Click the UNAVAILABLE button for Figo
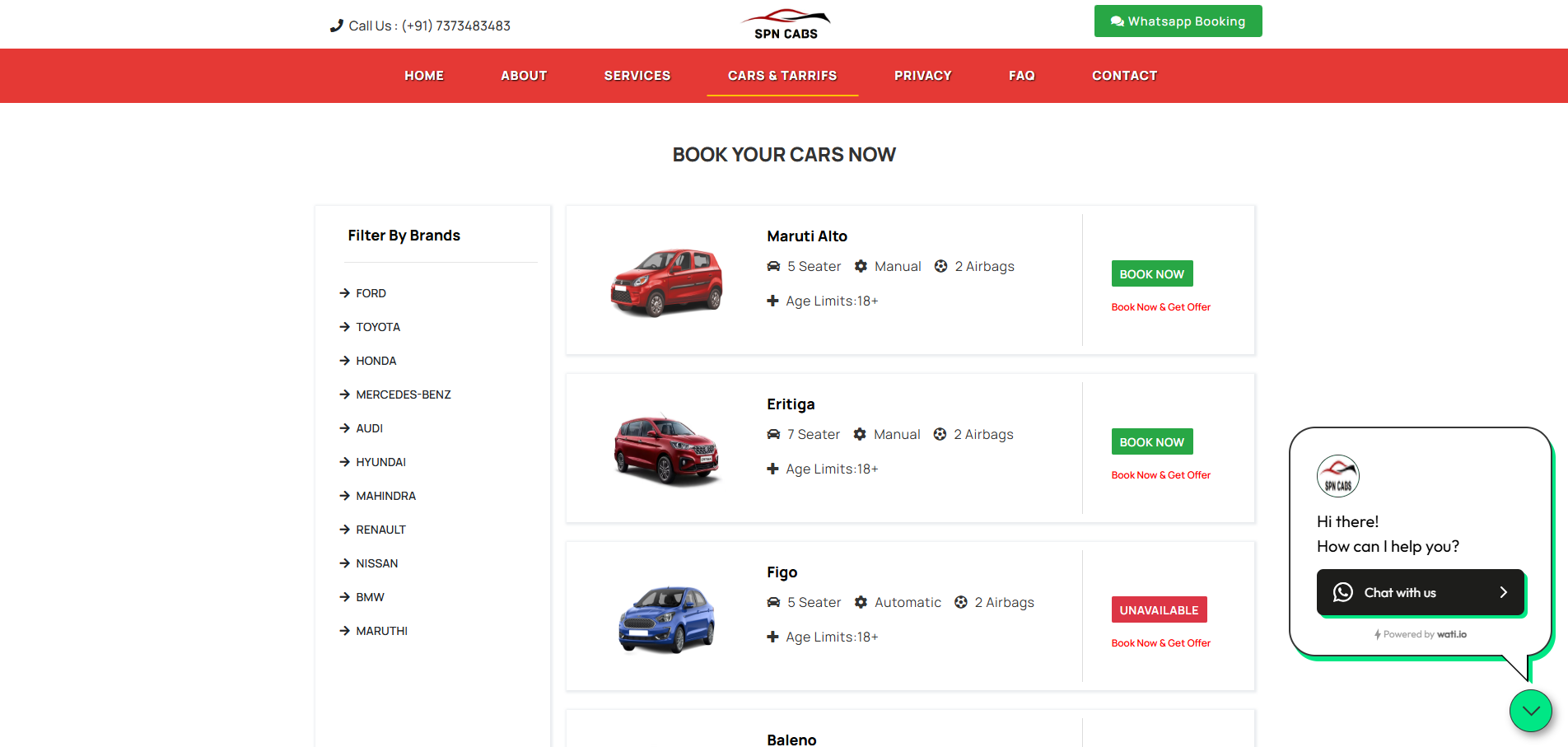Screen dimensions: 1568x747 coord(1159,610)
